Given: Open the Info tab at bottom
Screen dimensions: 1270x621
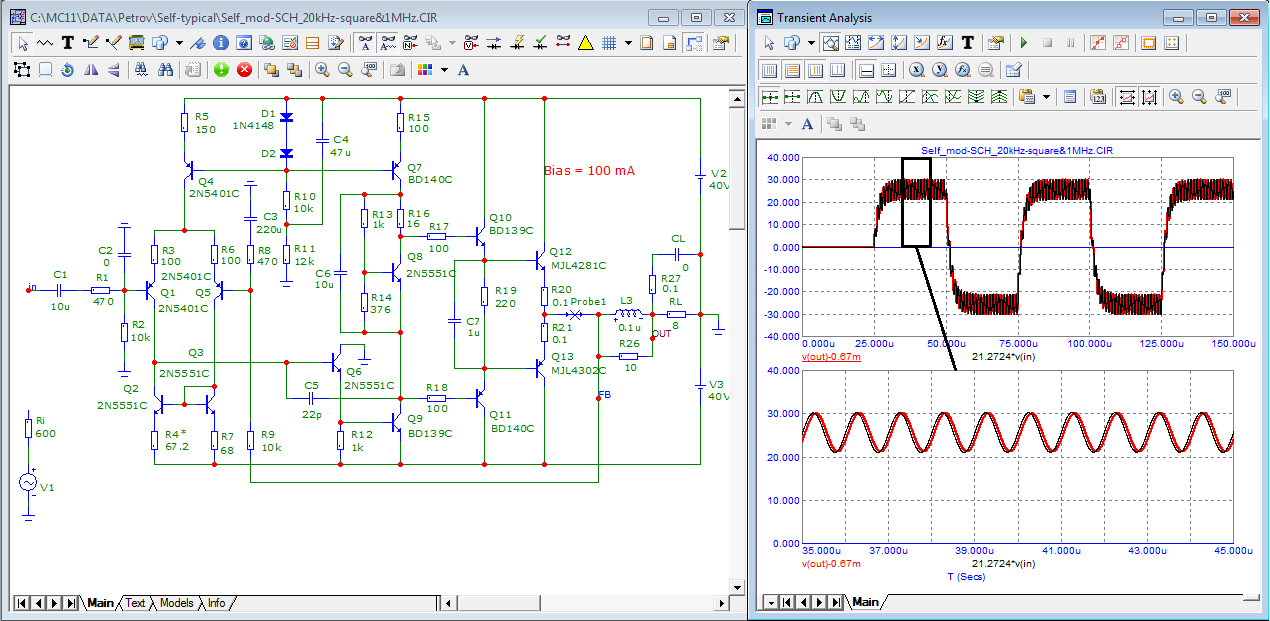Looking at the screenshot, I should tap(216, 603).
